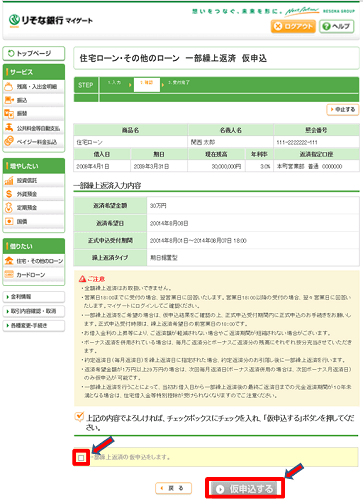Viewport: 363px width, 501px height.
Task: Open 定期預金 link text
Action: tap(27, 208)
